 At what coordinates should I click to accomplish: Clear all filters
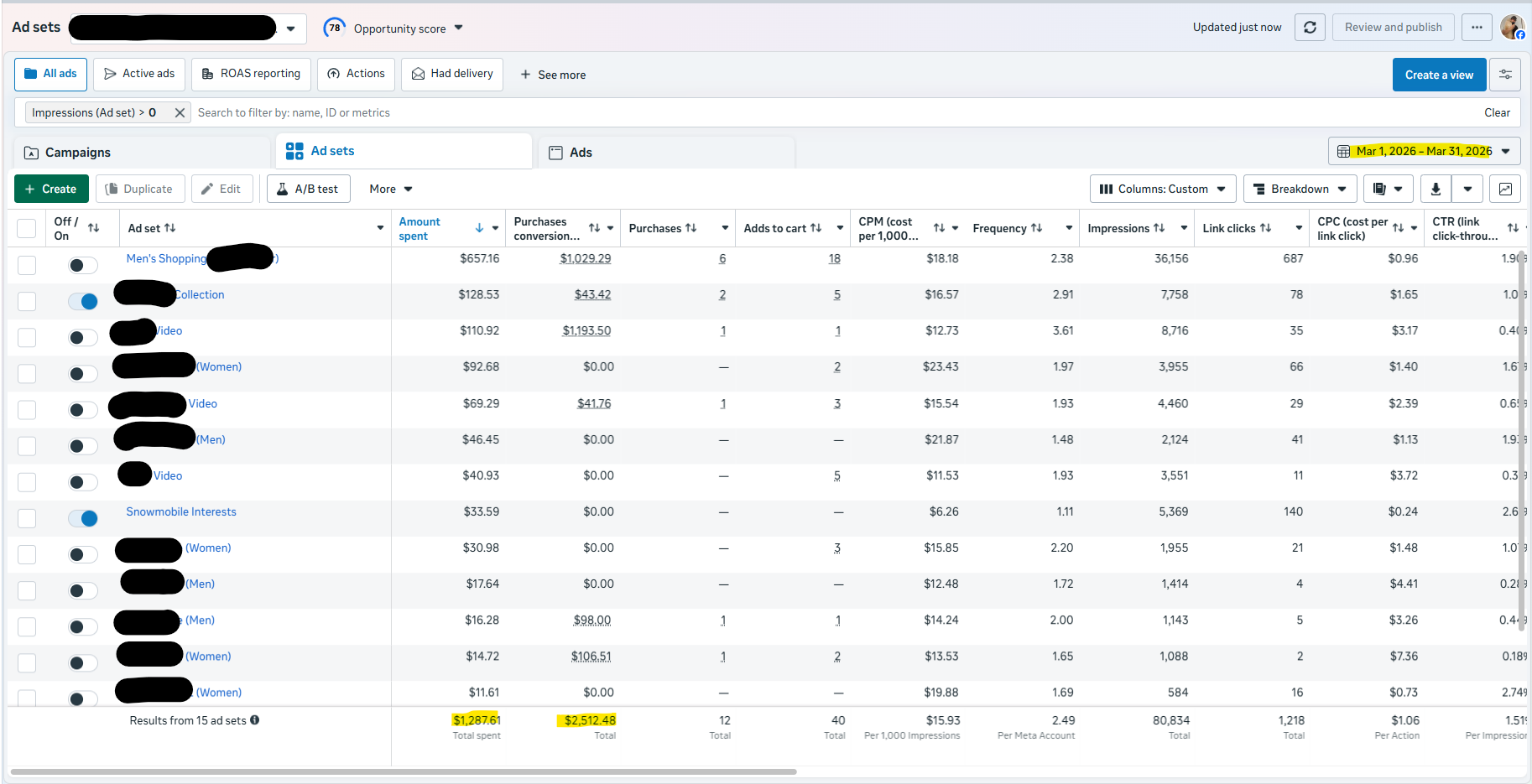tap(1497, 112)
